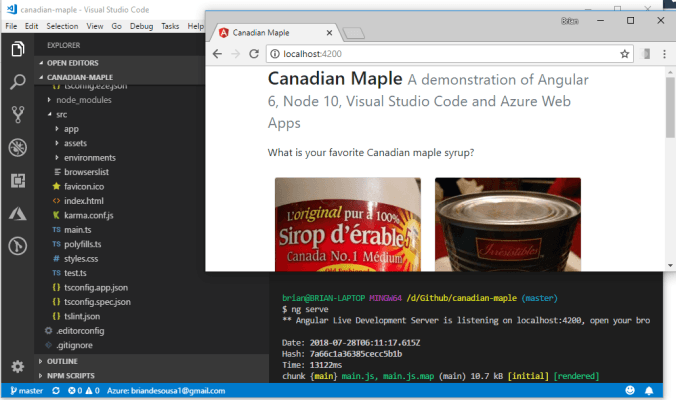Click the master branch indicator in the status bar
Screen dimensions: 676x400
tap(27, 391)
